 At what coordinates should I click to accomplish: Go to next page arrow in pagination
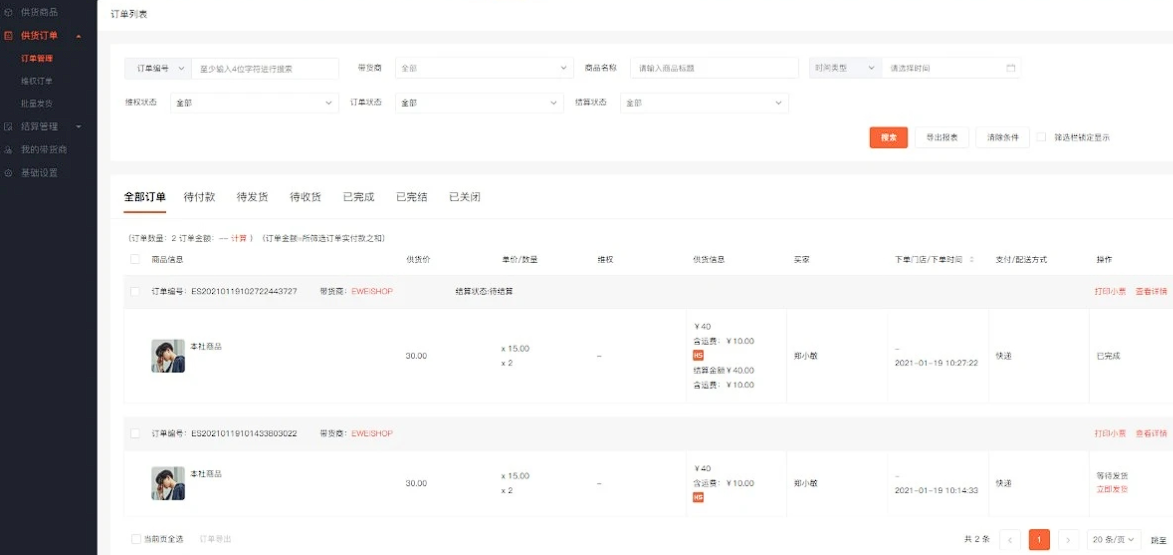(1069, 539)
